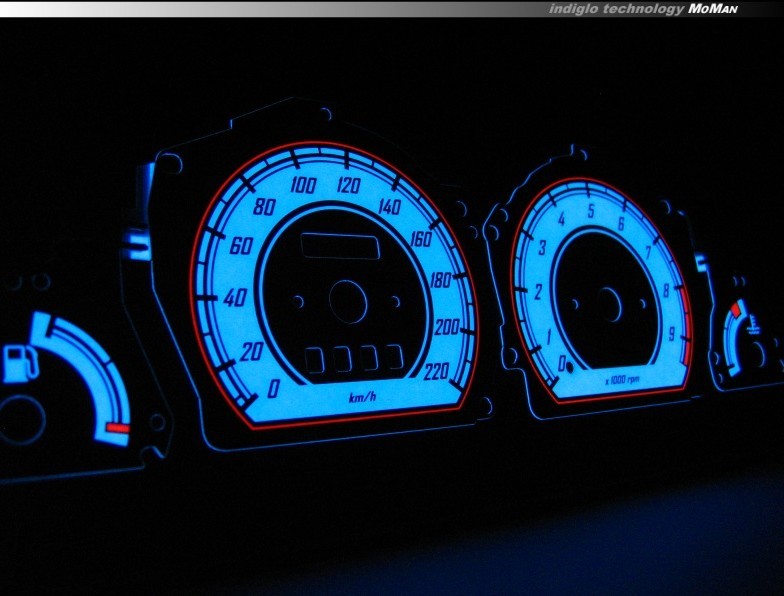Click the 0 mark on the speedometer
The image size is (784, 596).
point(274,388)
